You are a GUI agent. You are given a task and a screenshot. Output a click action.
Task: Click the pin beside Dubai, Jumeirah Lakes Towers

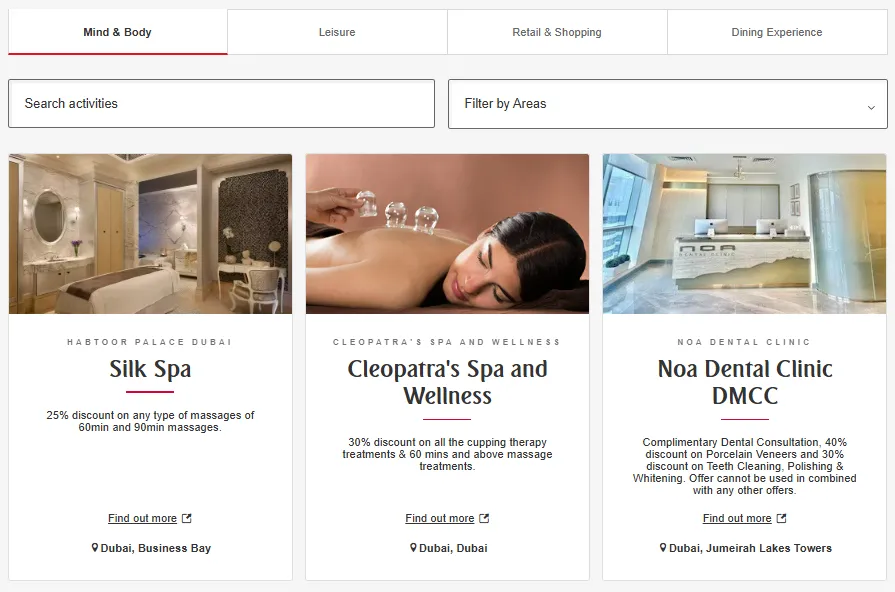663,547
